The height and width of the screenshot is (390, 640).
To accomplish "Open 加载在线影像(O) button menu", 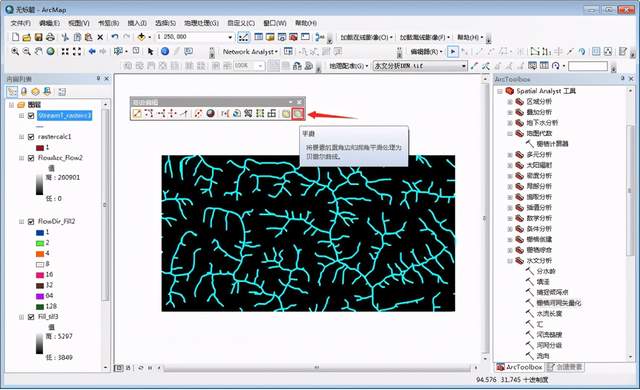I will coord(367,37).
